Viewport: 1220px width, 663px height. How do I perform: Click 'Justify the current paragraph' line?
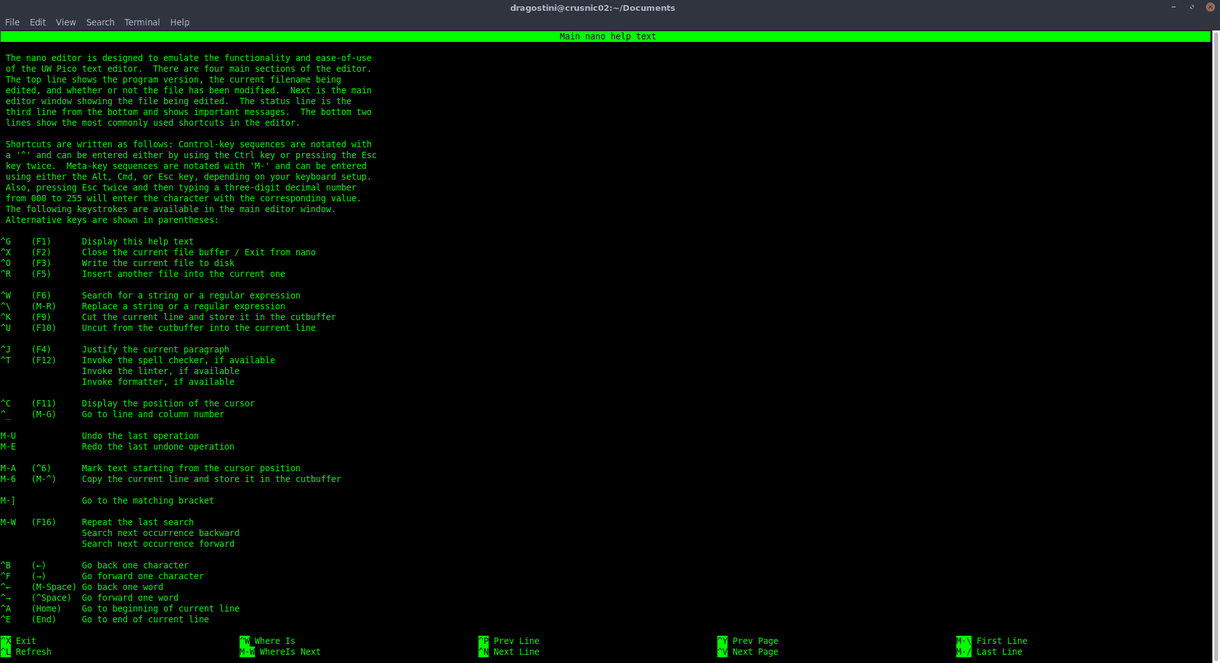[156, 350]
